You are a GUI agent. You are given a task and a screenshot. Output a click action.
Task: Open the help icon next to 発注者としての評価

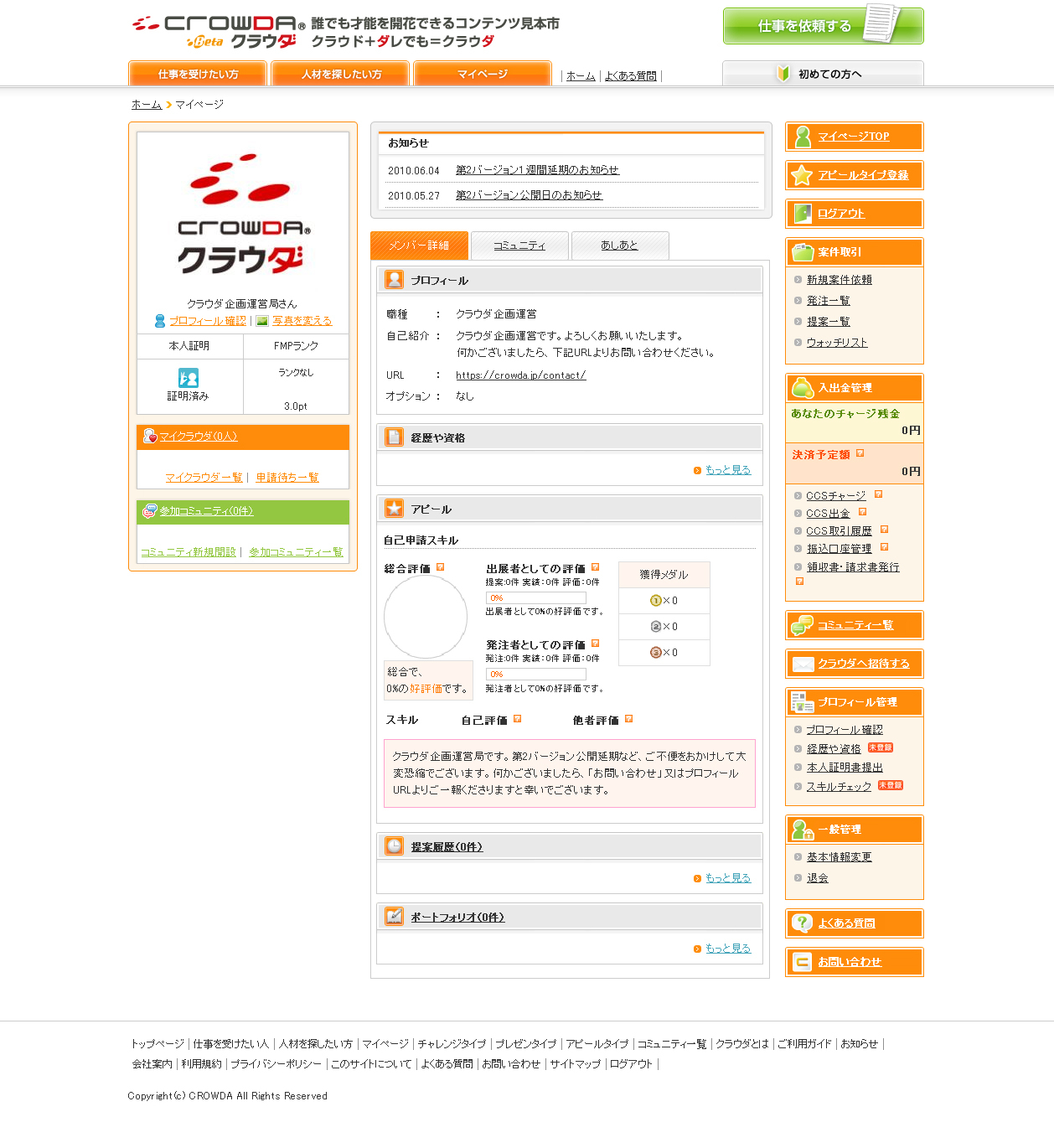(x=596, y=644)
